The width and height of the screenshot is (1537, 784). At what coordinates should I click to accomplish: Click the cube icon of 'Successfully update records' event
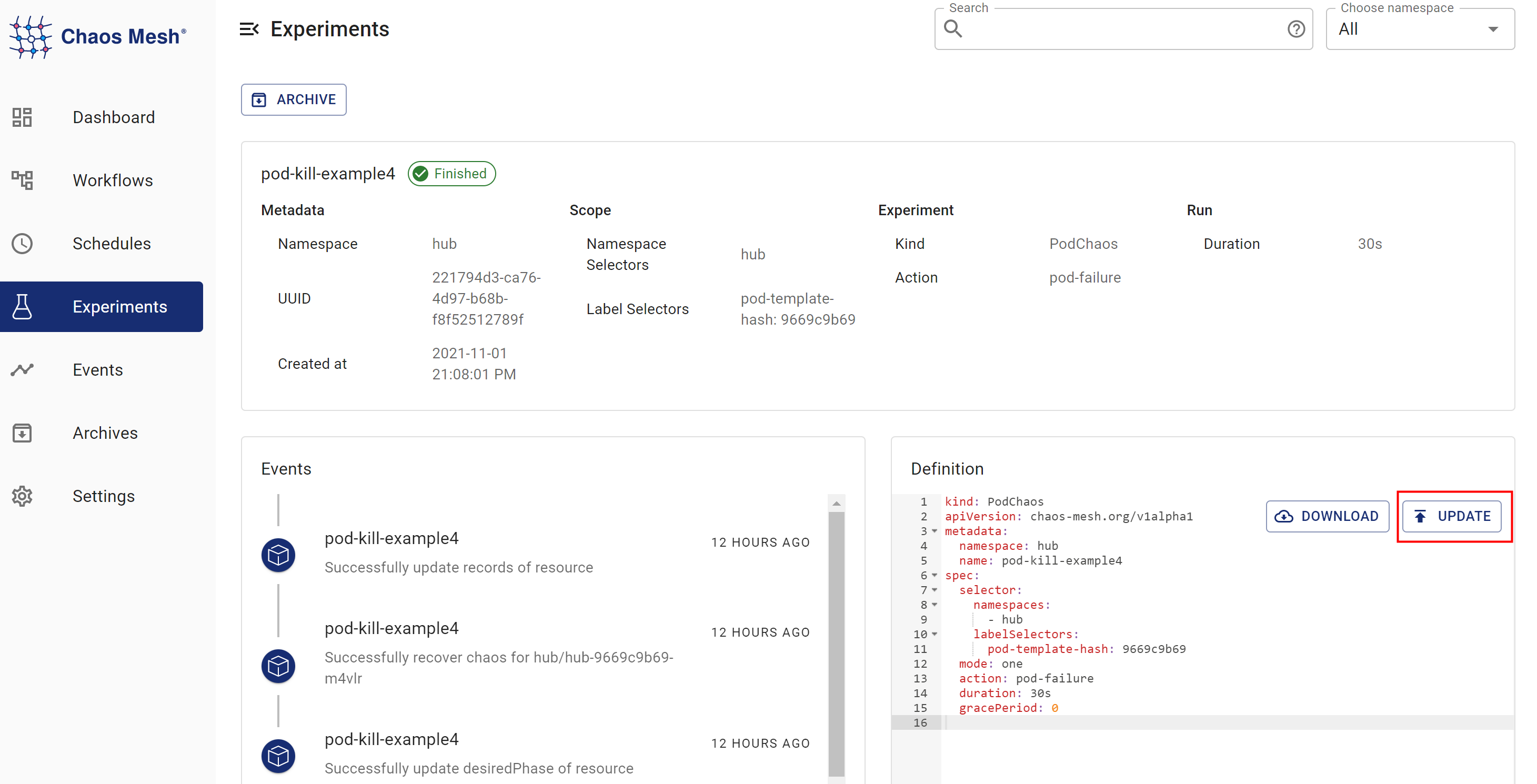(278, 555)
